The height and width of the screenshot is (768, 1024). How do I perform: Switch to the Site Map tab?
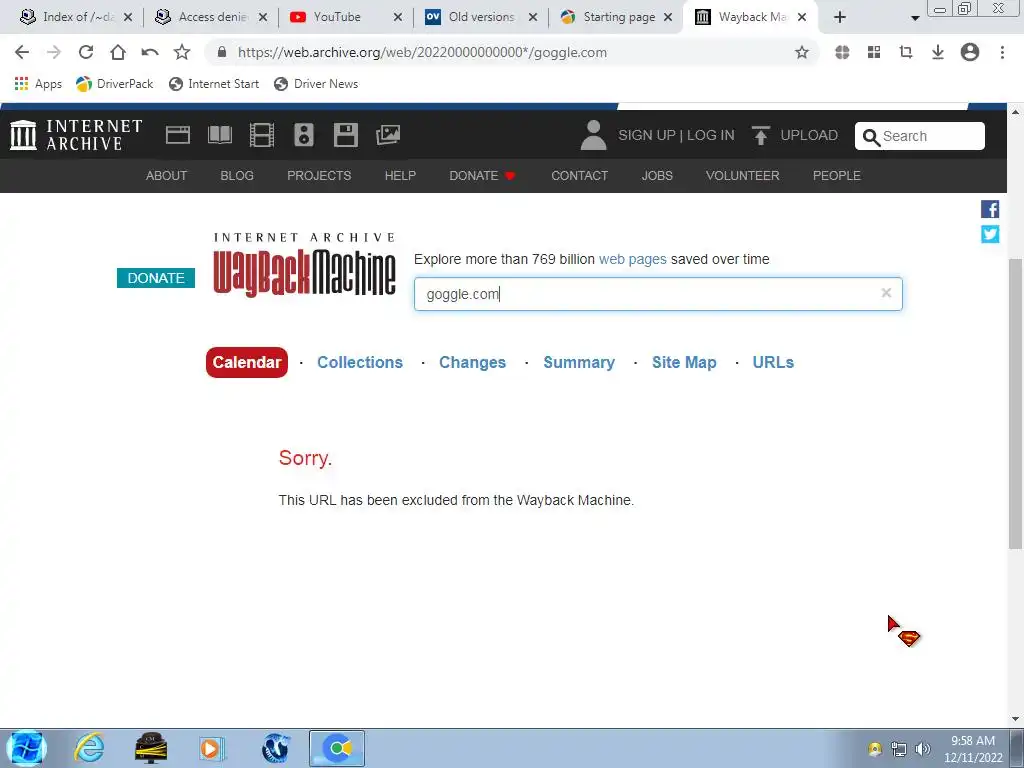tap(684, 362)
